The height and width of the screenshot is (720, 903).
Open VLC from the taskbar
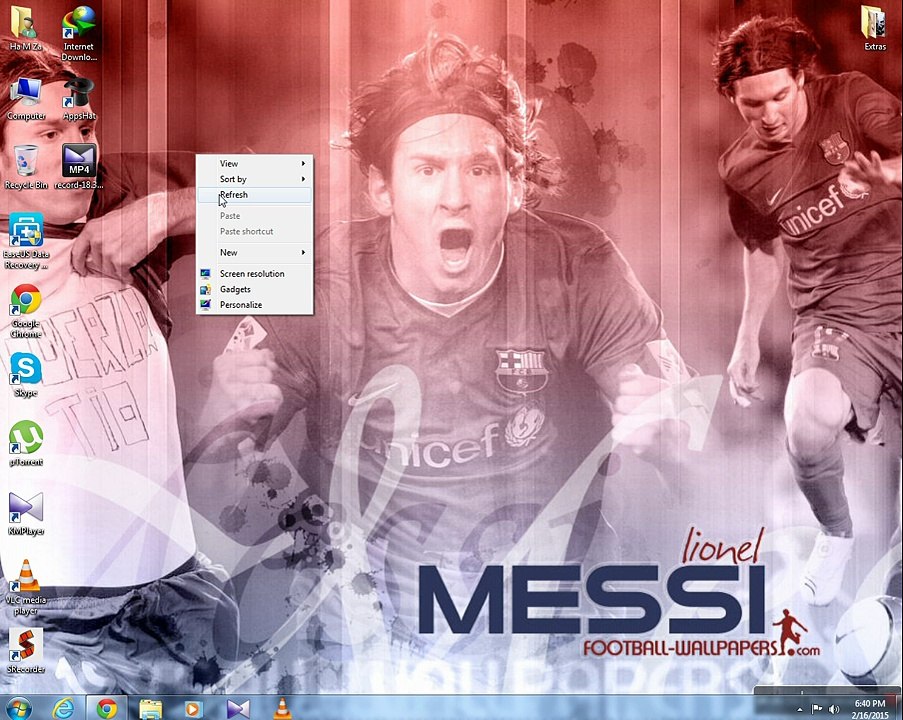click(x=282, y=708)
